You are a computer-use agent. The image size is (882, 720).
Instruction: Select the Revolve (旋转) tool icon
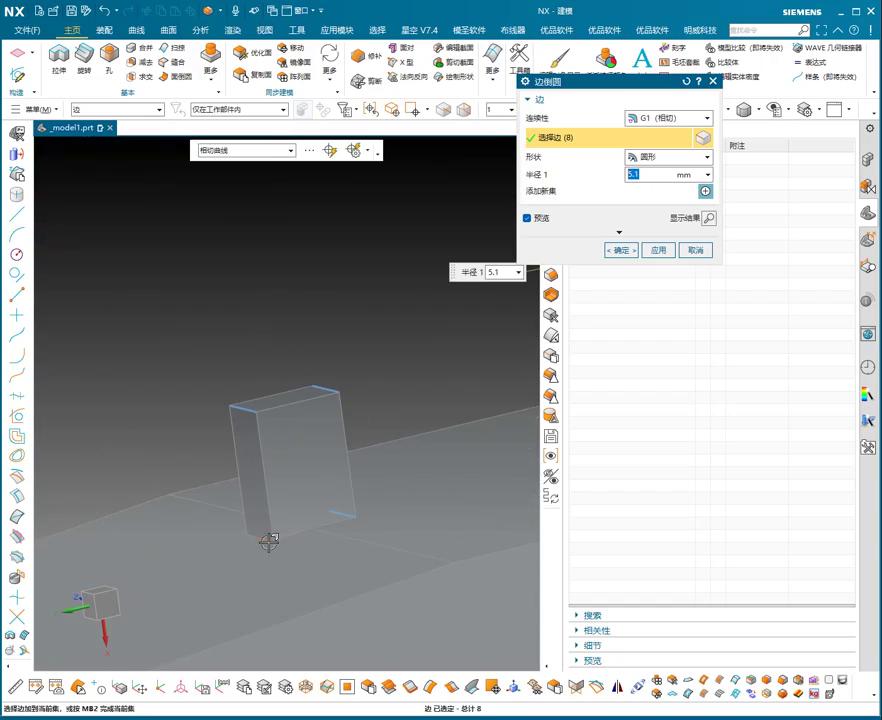pos(84,54)
